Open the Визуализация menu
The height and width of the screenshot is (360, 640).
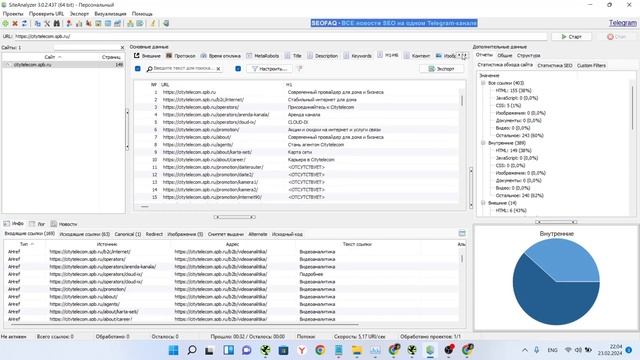pyautogui.click(x=110, y=14)
